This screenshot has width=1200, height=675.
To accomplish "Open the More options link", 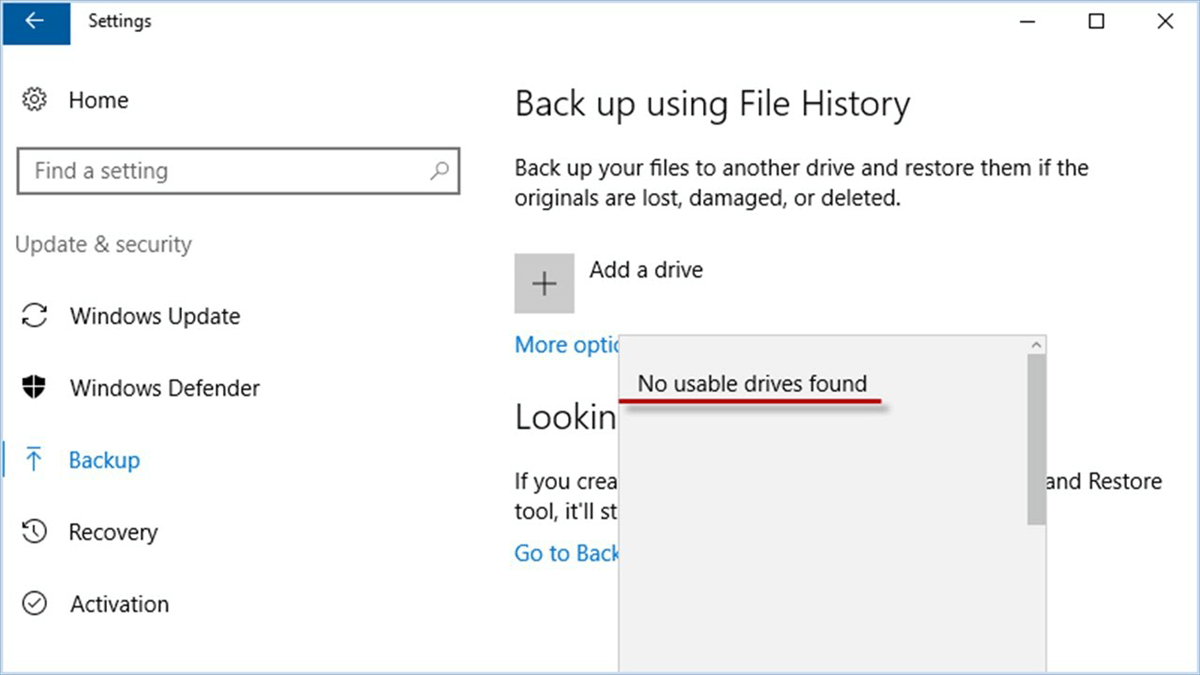I will click(566, 345).
